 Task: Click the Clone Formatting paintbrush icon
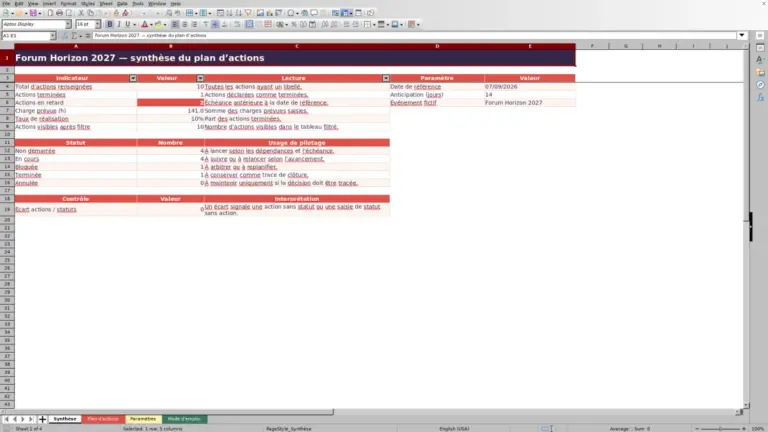(x=117, y=13)
